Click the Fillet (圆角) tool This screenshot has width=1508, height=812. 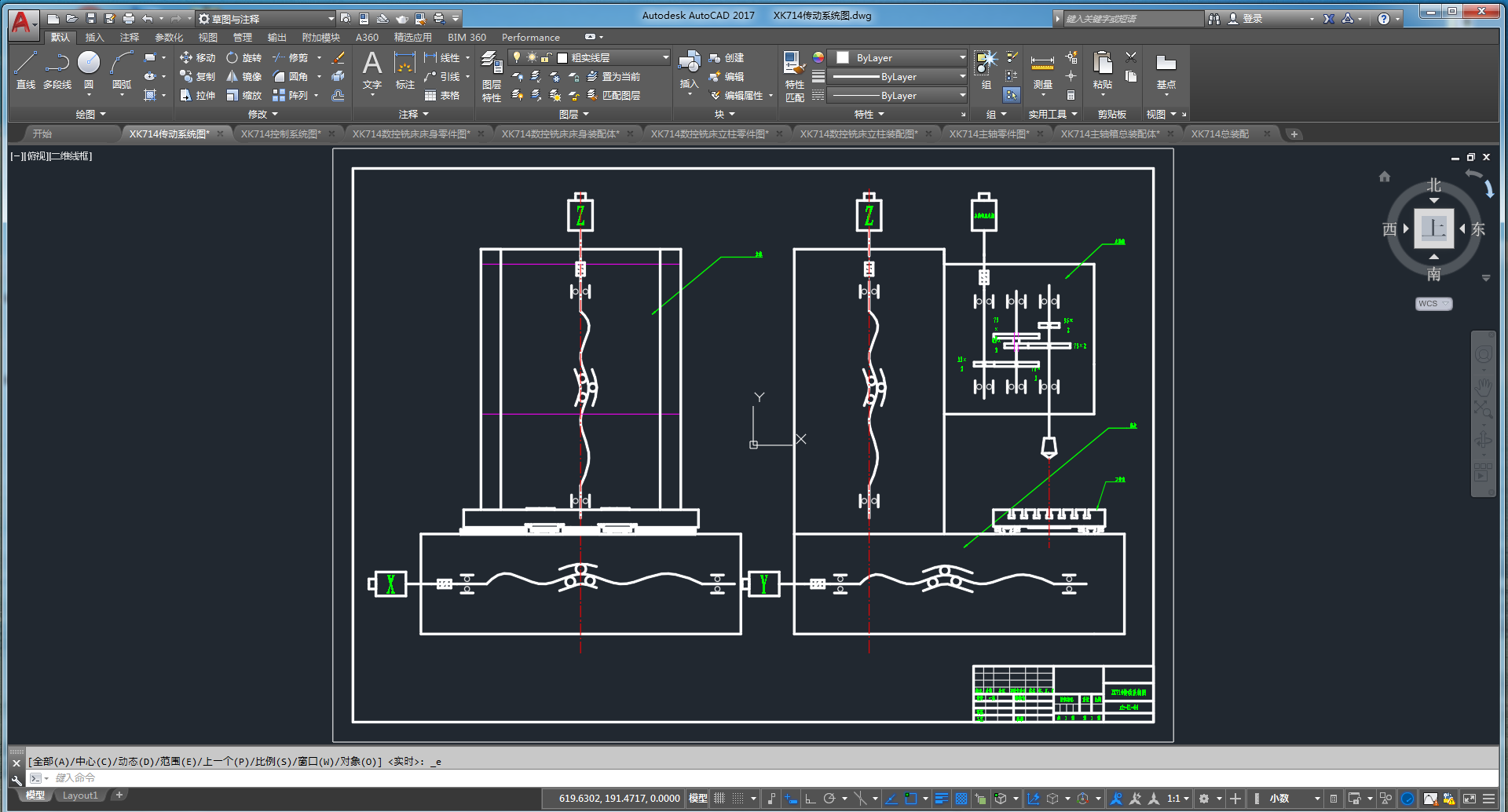pyautogui.click(x=291, y=77)
